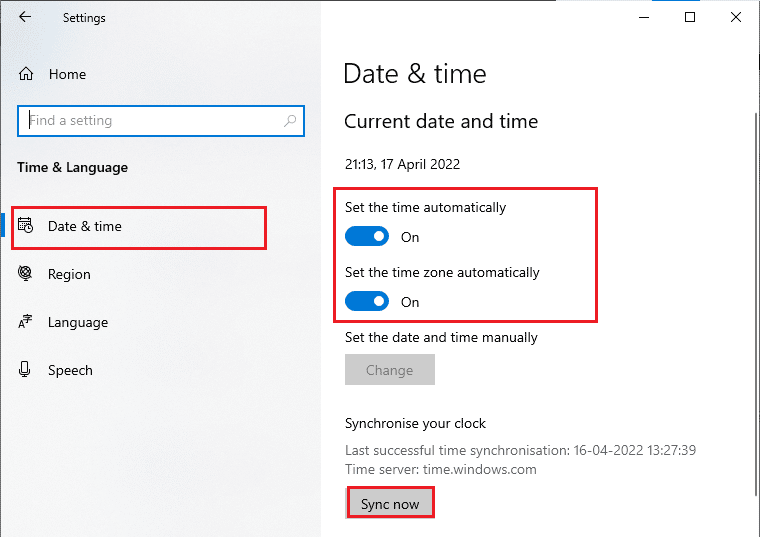Viewport: 760px width, 537px height.
Task: Open the Region settings page
Action: pyautogui.click(x=69, y=274)
